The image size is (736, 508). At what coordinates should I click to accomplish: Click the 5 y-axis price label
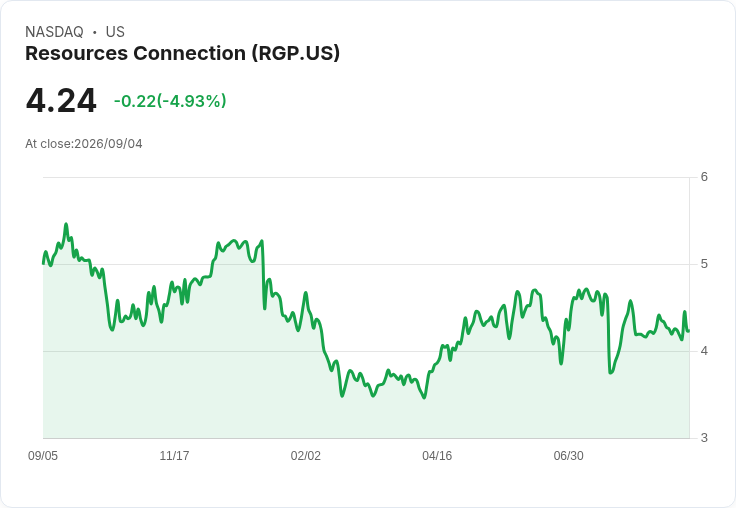coord(704,264)
